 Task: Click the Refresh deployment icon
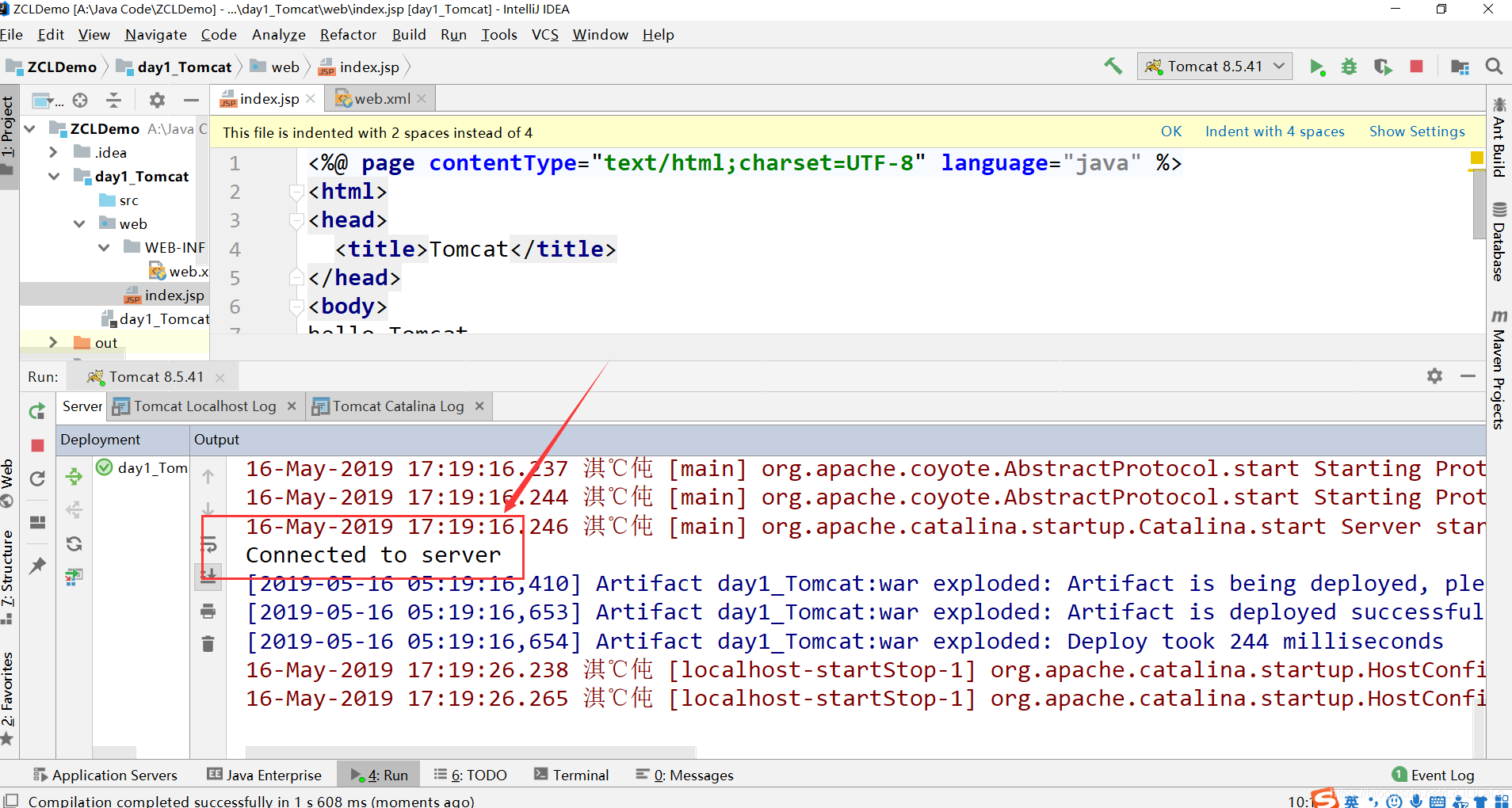pos(74,543)
